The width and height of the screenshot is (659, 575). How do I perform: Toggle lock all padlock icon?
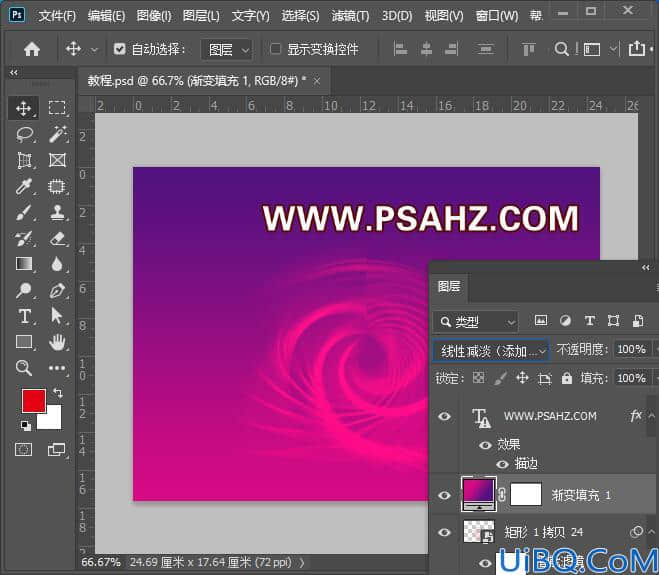coord(567,378)
